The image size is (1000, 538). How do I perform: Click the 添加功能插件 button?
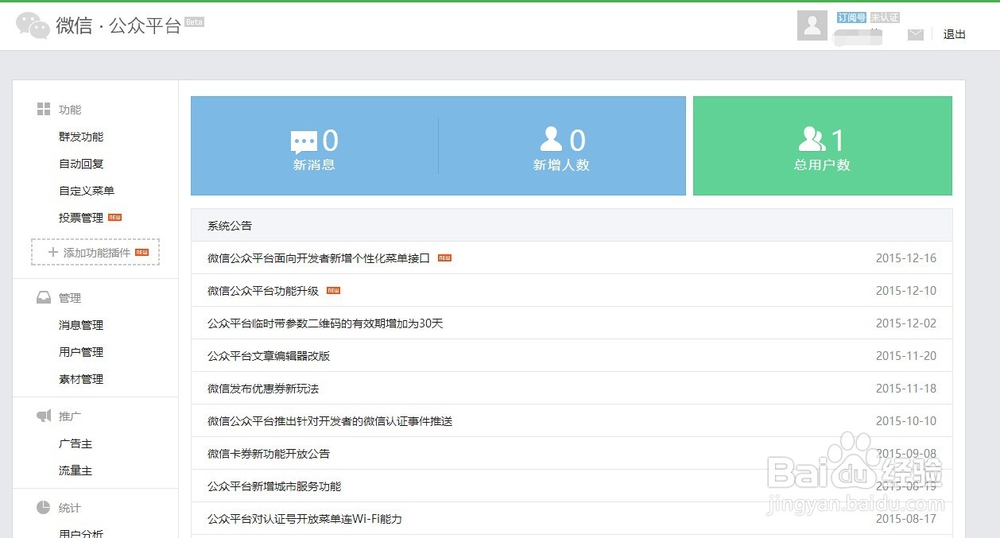pos(95,252)
